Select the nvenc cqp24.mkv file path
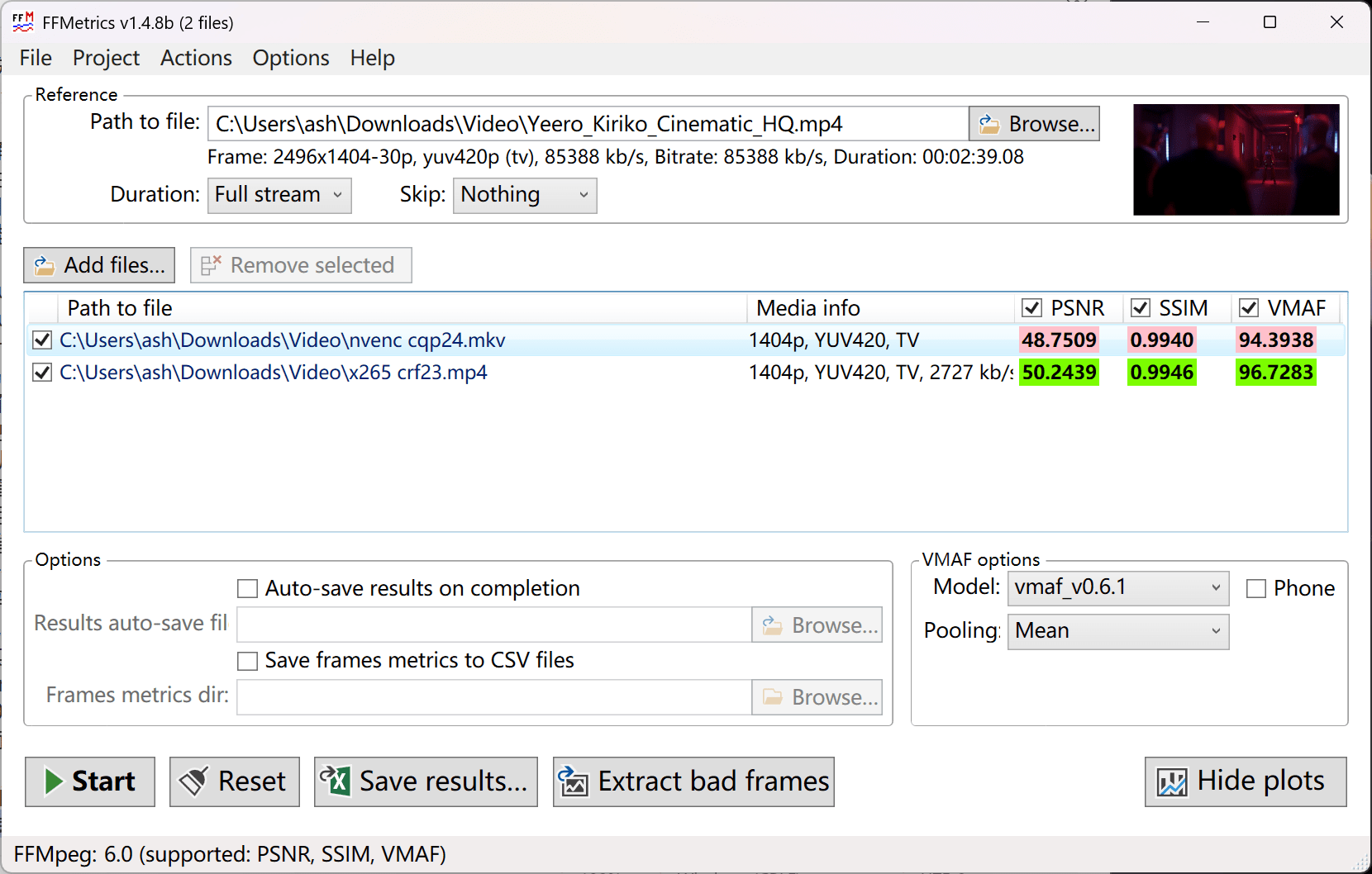Screen dimensions: 1372x874 point(283,340)
